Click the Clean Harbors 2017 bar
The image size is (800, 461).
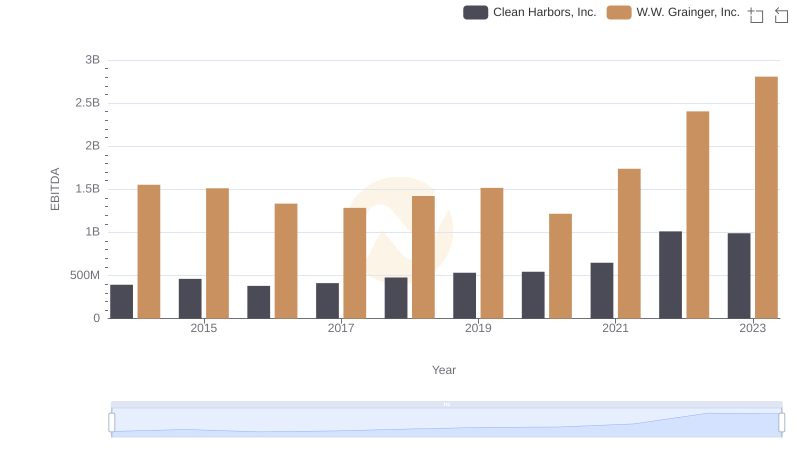pyautogui.click(x=328, y=301)
